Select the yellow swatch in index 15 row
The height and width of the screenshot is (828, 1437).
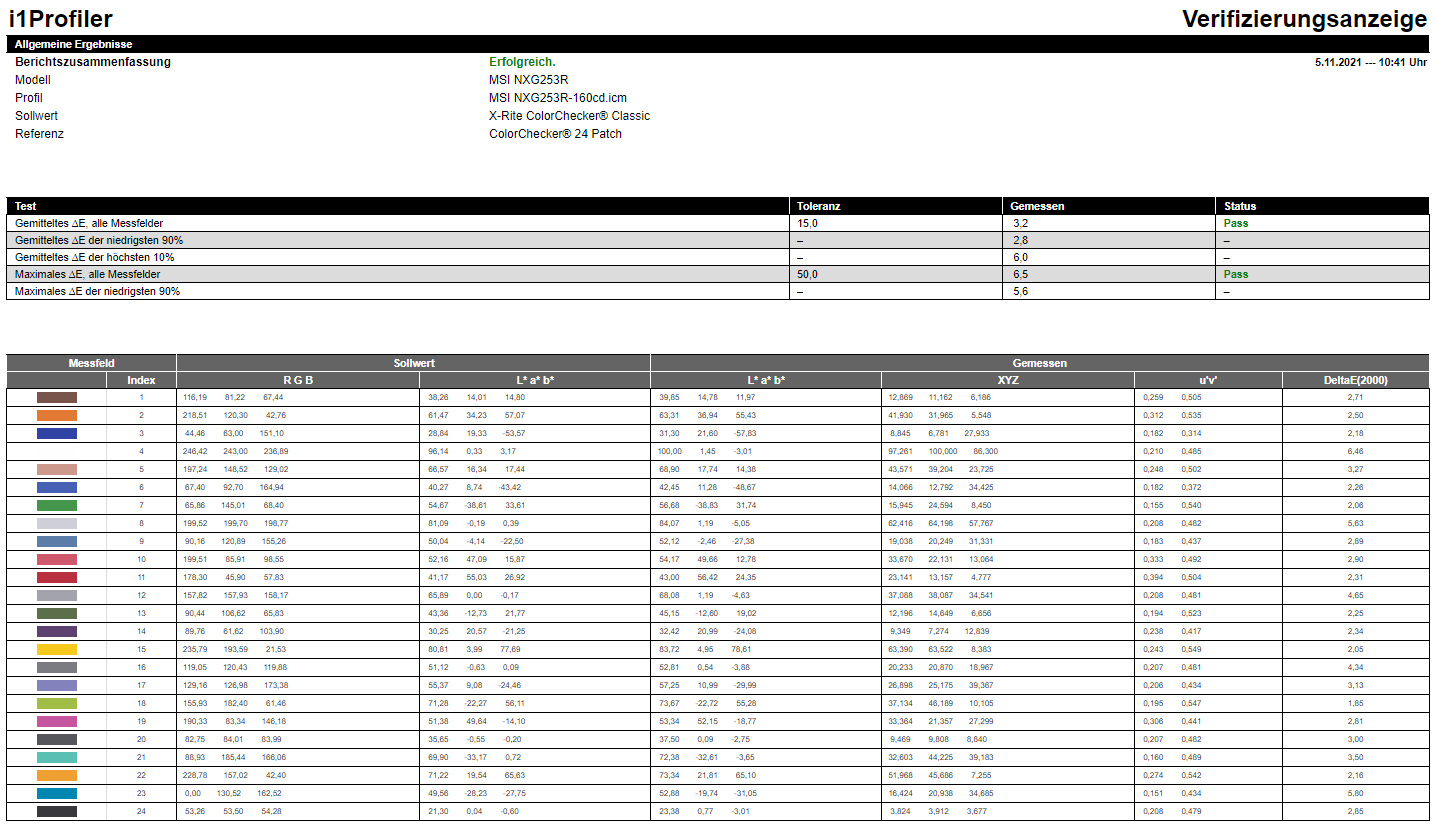[57, 649]
